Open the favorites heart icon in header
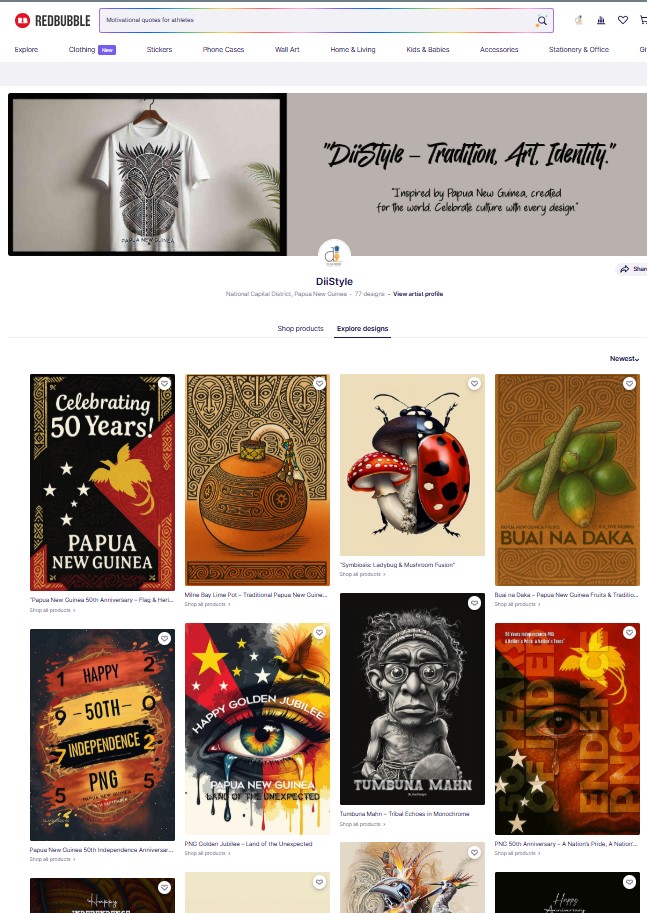The height and width of the screenshot is (913, 647). point(623,20)
